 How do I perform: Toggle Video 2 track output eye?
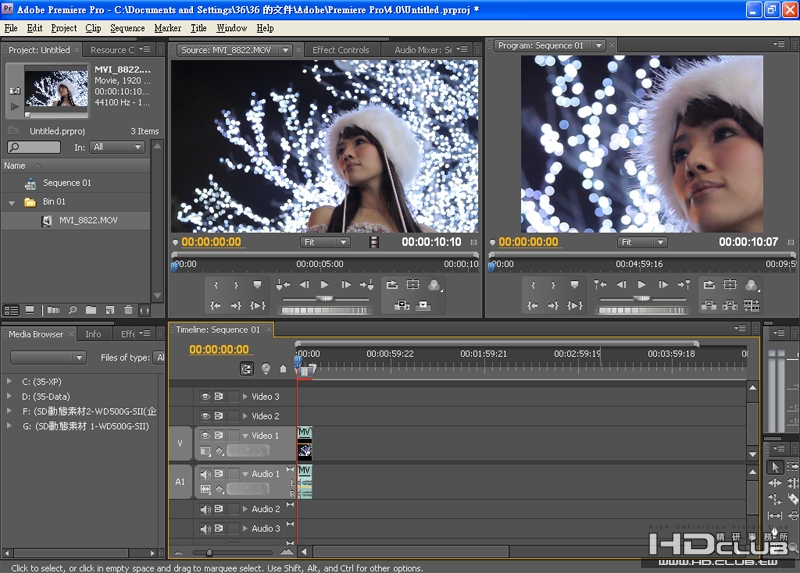[205, 416]
